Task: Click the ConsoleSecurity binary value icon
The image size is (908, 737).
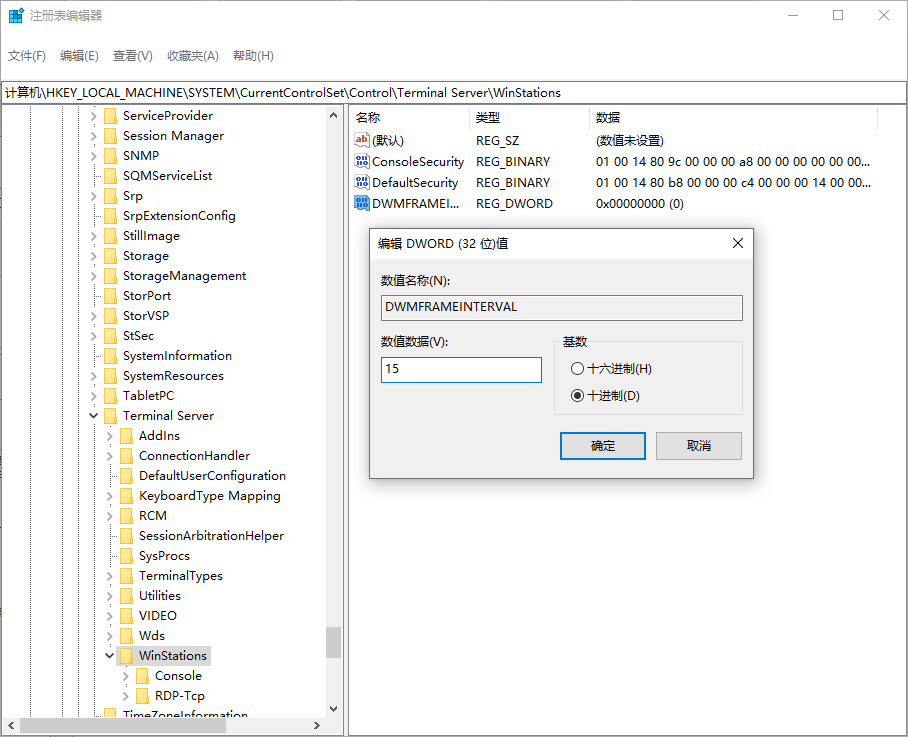Action: pyautogui.click(x=362, y=162)
